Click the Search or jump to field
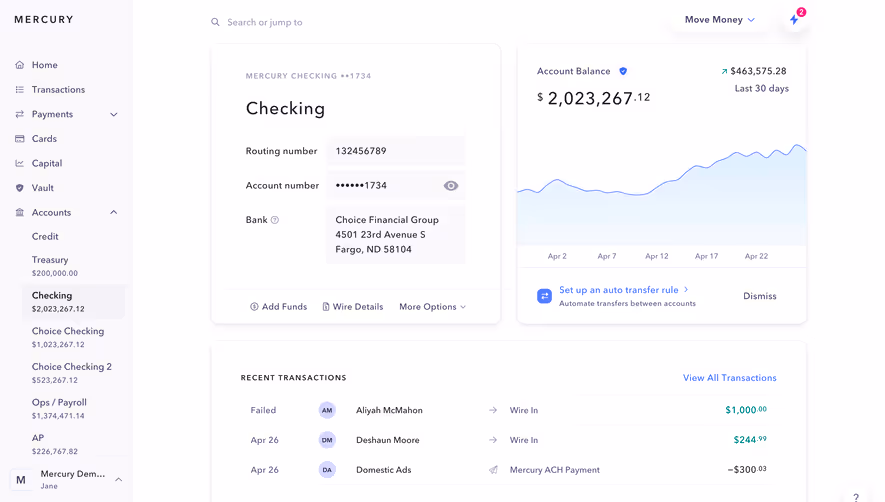This screenshot has height=502, width=885. (265, 22)
